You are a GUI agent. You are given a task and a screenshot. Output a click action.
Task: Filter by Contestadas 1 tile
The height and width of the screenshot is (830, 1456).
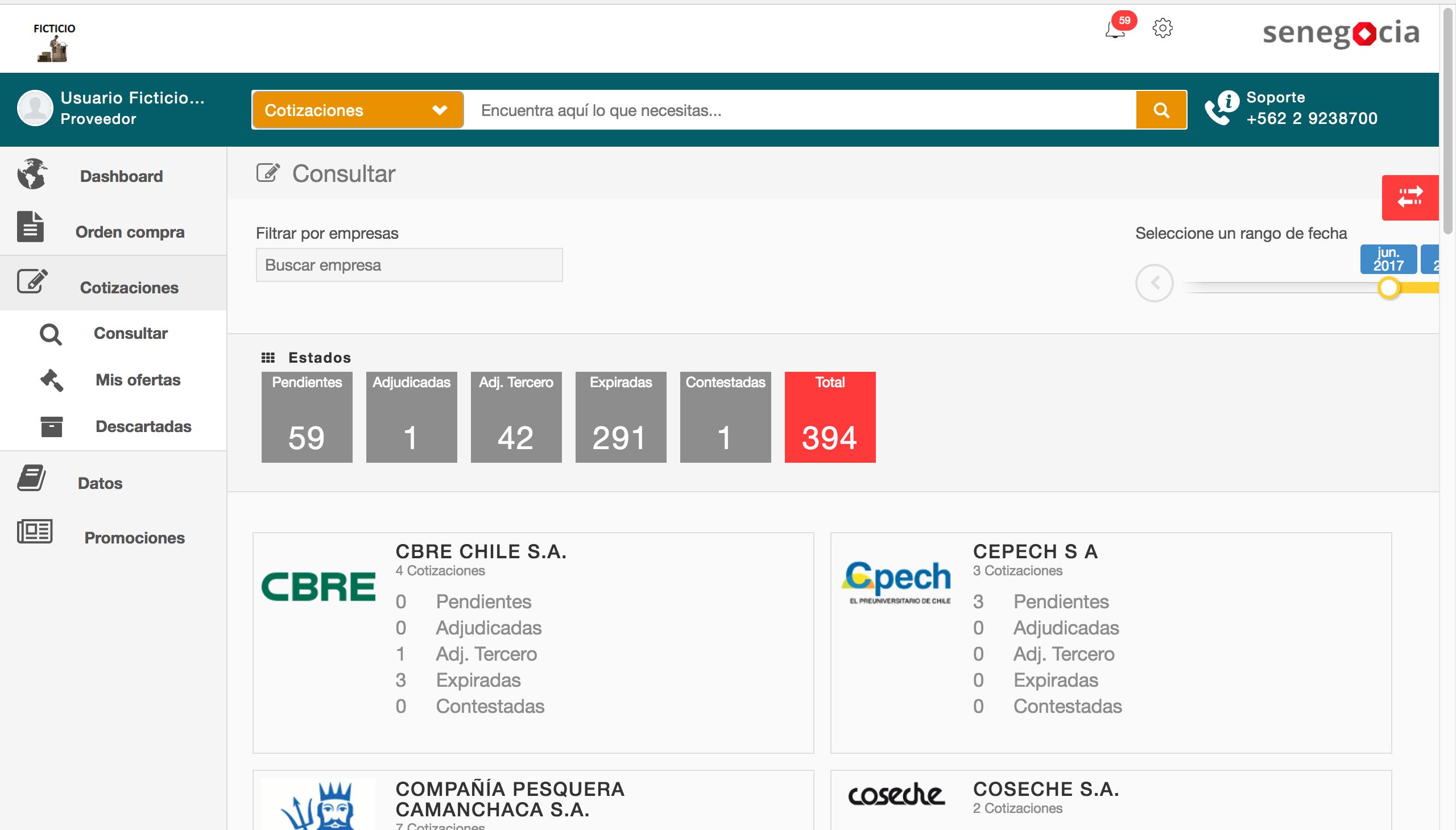coord(725,417)
